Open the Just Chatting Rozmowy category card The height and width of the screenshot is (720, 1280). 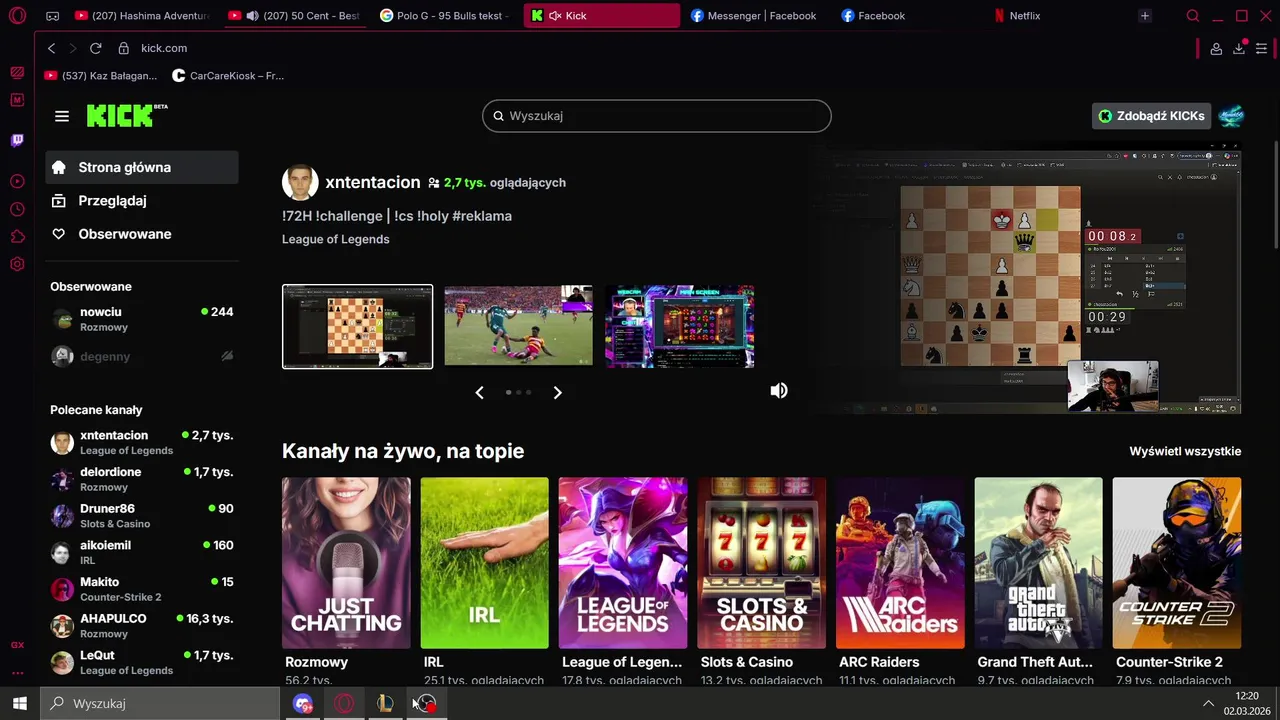[x=346, y=563]
